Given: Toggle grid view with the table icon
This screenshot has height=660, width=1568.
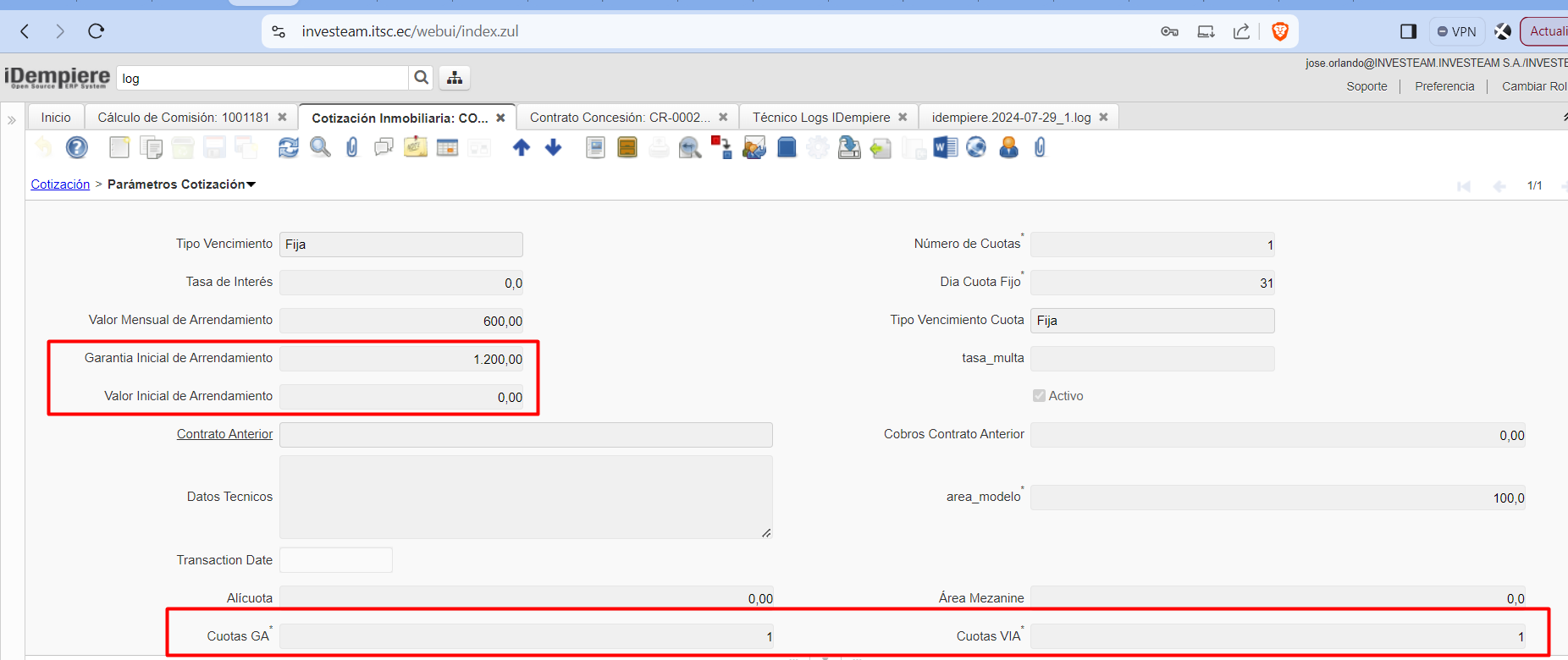Looking at the screenshot, I should click(447, 148).
